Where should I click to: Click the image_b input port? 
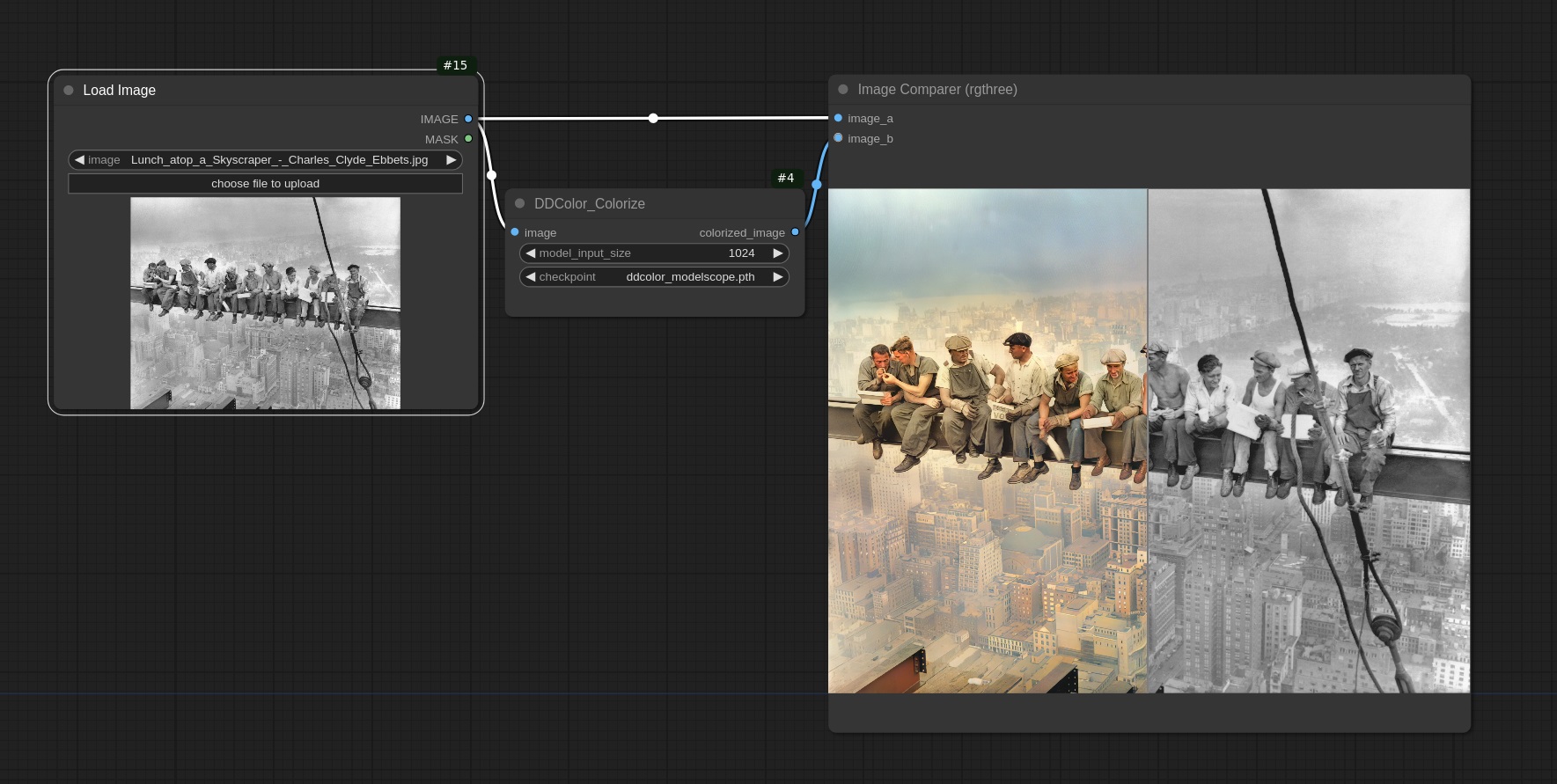838,138
